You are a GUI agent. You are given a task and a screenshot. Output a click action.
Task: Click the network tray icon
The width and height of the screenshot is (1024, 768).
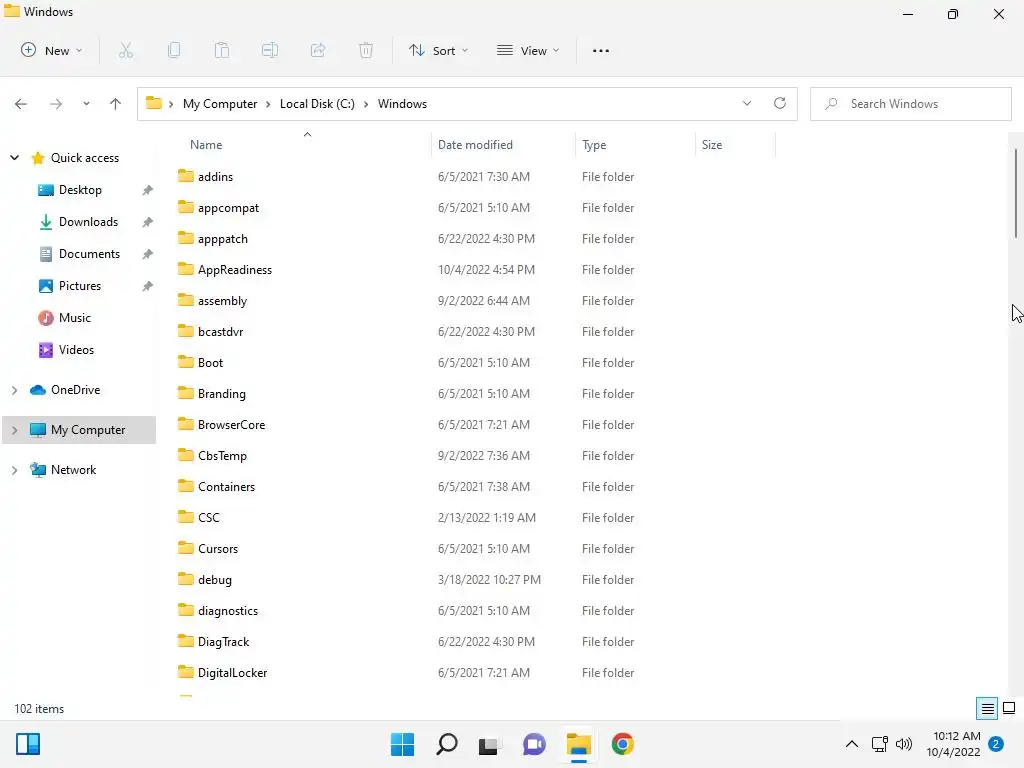coord(880,744)
